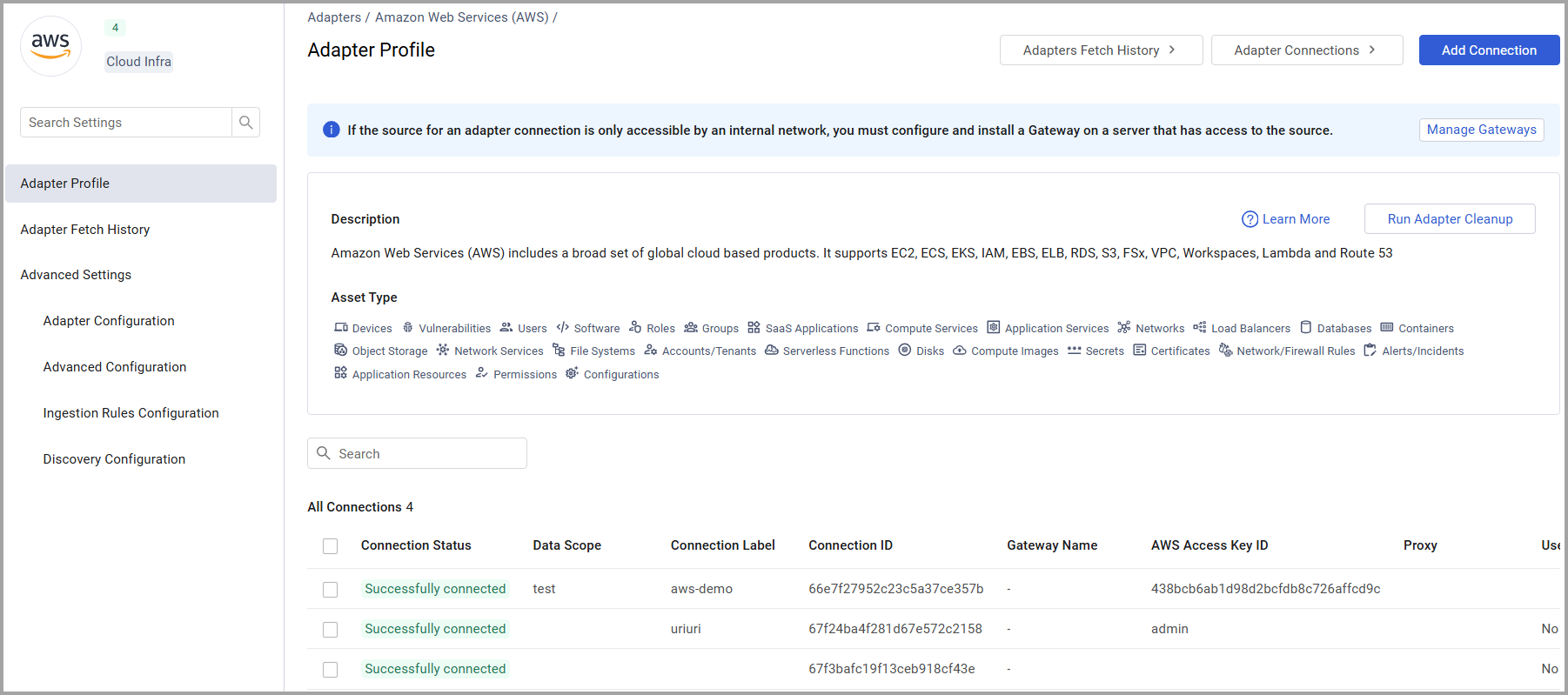Check the uriuri connection row checkbox
The height and width of the screenshot is (695, 1568).
[331, 630]
